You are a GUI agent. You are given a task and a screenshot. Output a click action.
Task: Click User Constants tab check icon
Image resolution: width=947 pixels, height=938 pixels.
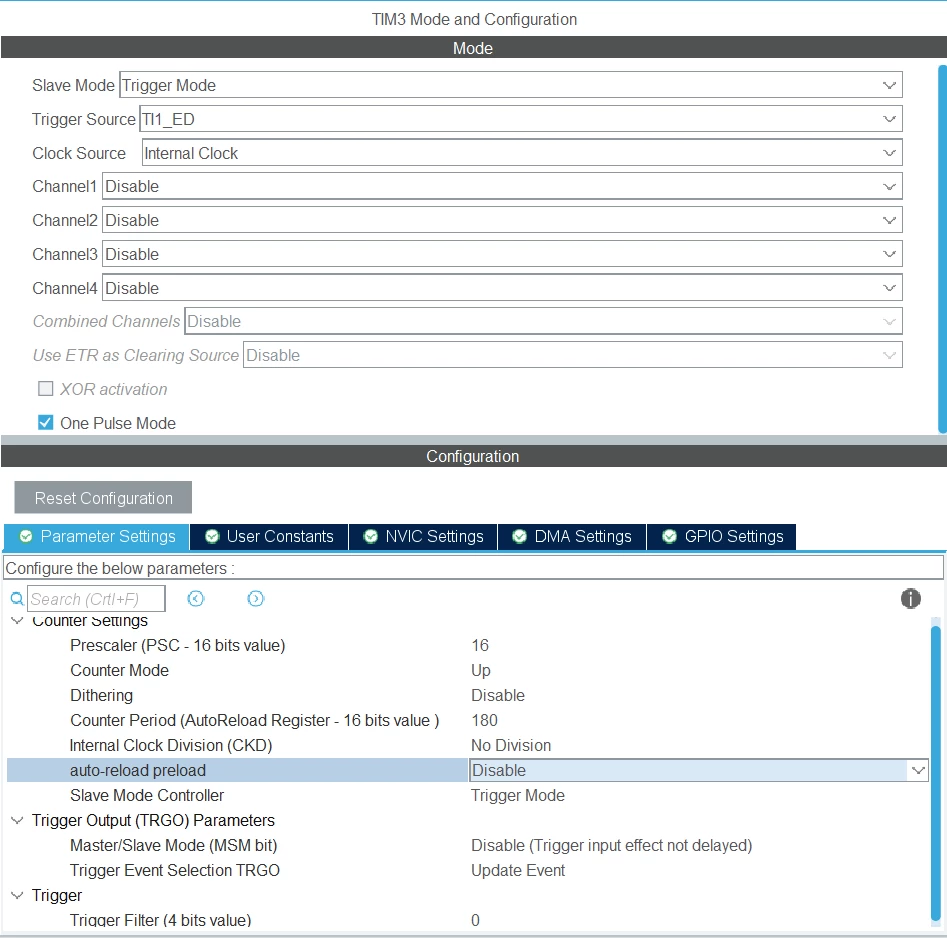click(x=212, y=536)
